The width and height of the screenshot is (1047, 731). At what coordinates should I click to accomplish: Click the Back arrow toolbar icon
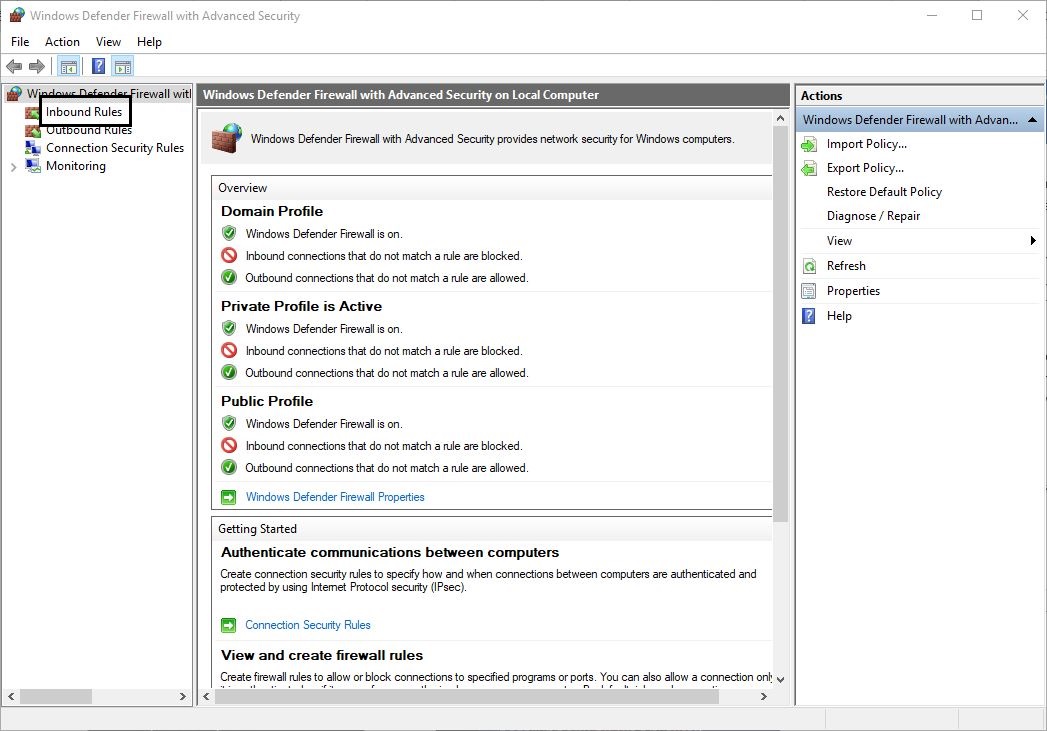[x=13, y=66]
